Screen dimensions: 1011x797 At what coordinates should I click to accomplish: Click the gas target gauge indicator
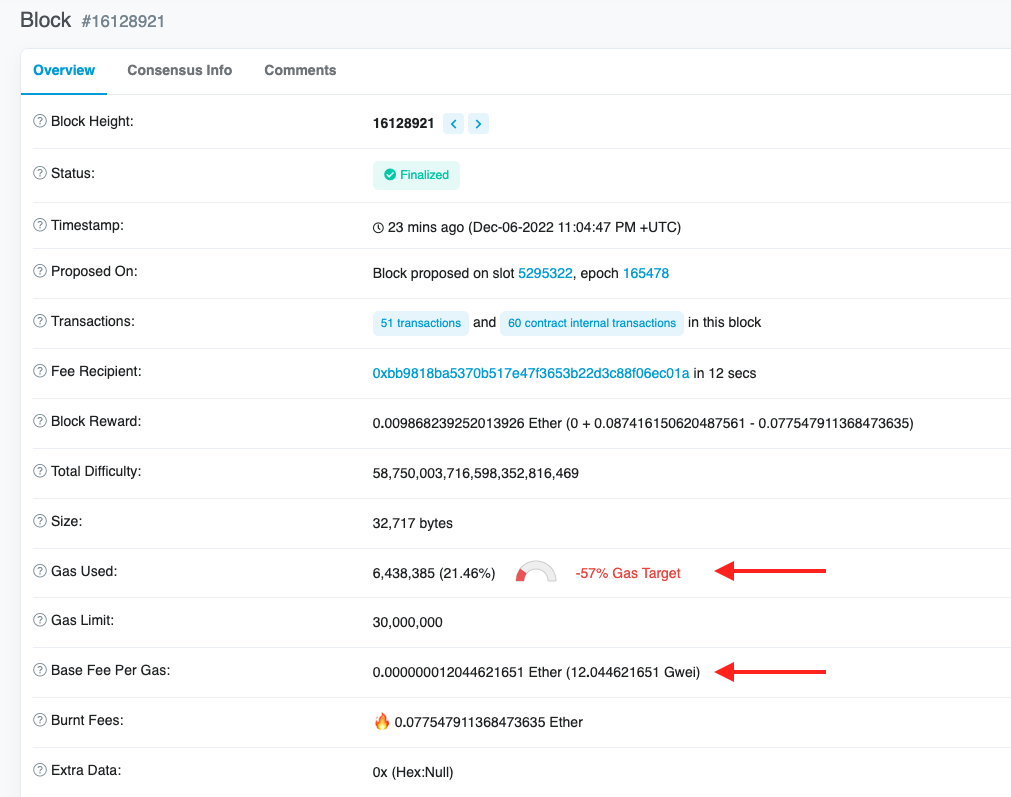[535, 571]
